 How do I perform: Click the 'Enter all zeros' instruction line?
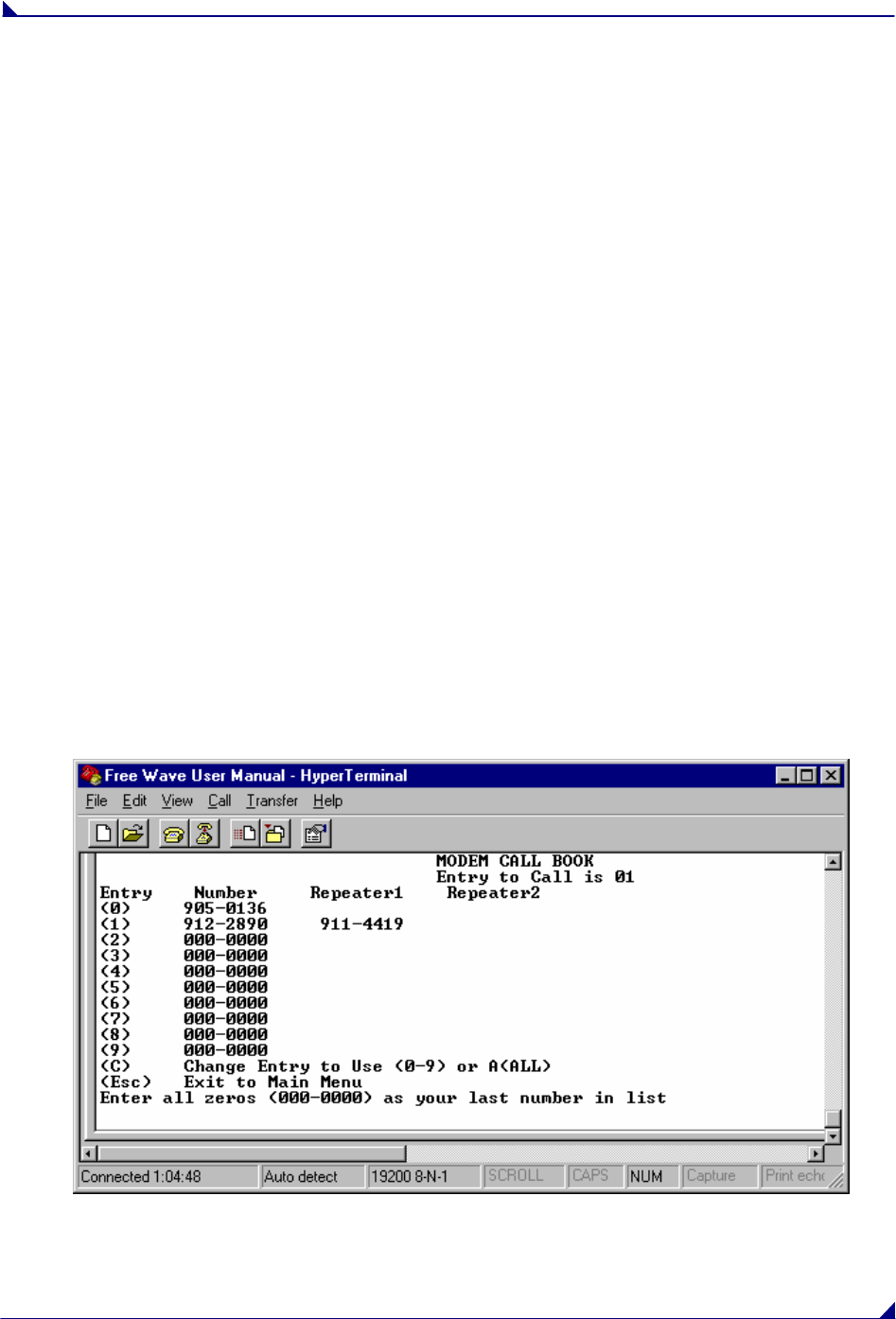383,1099
